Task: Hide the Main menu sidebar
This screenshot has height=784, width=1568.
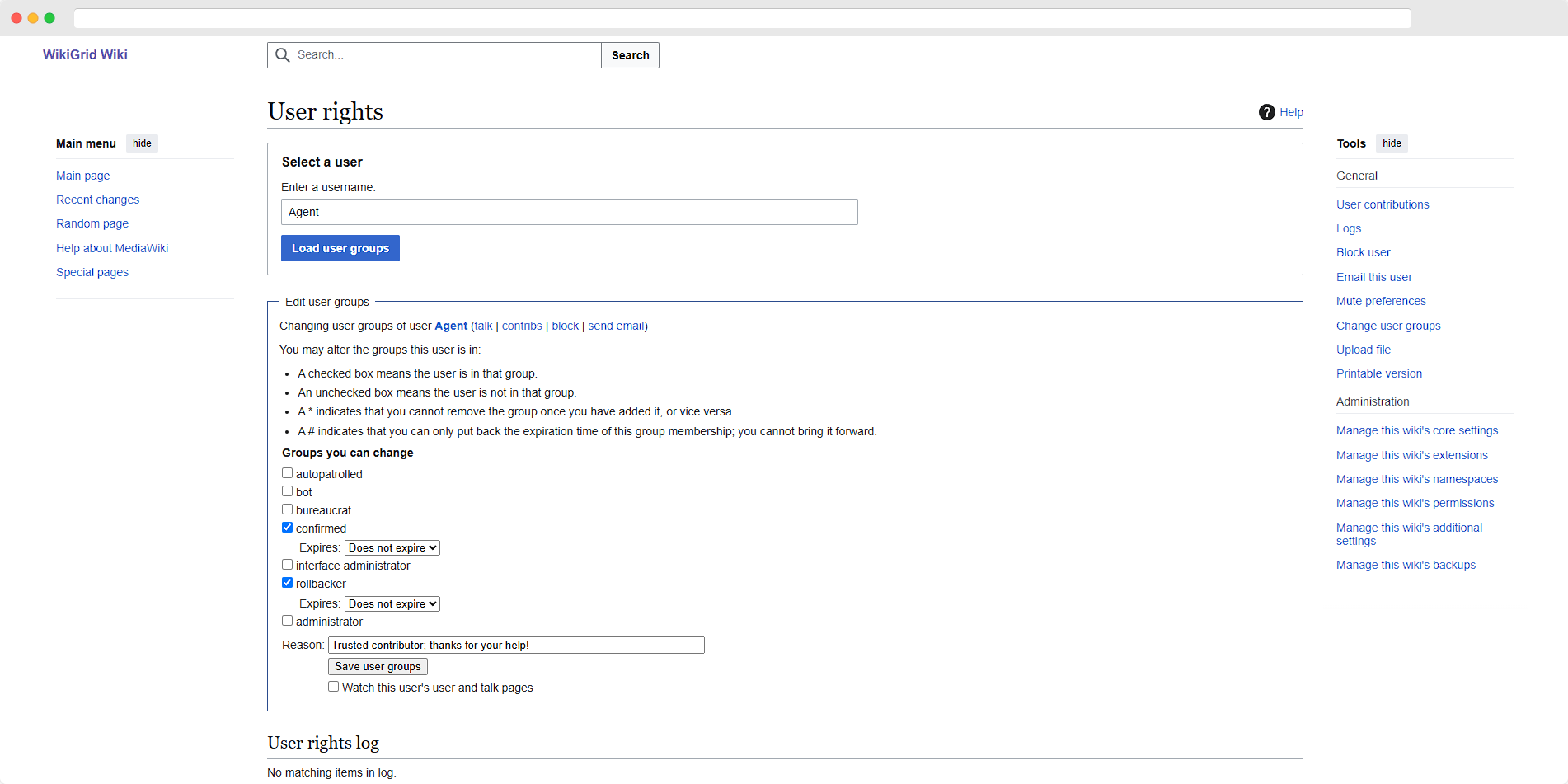Action: point(142,143)
